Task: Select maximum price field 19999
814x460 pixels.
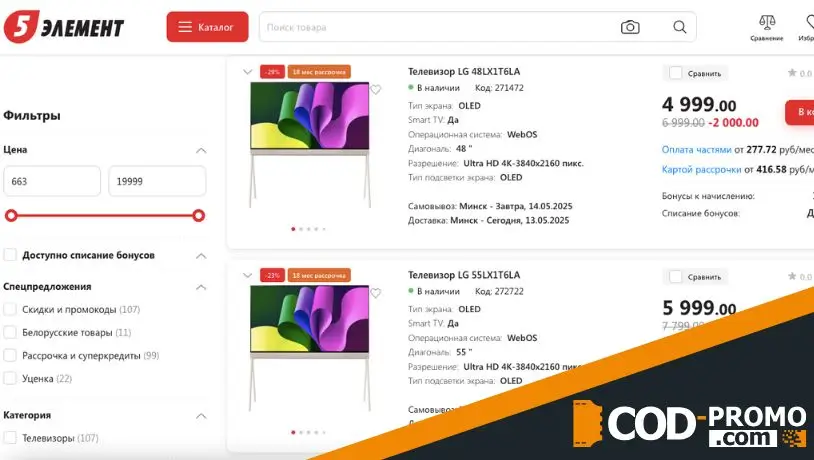Action: click(x=157, y=181)
